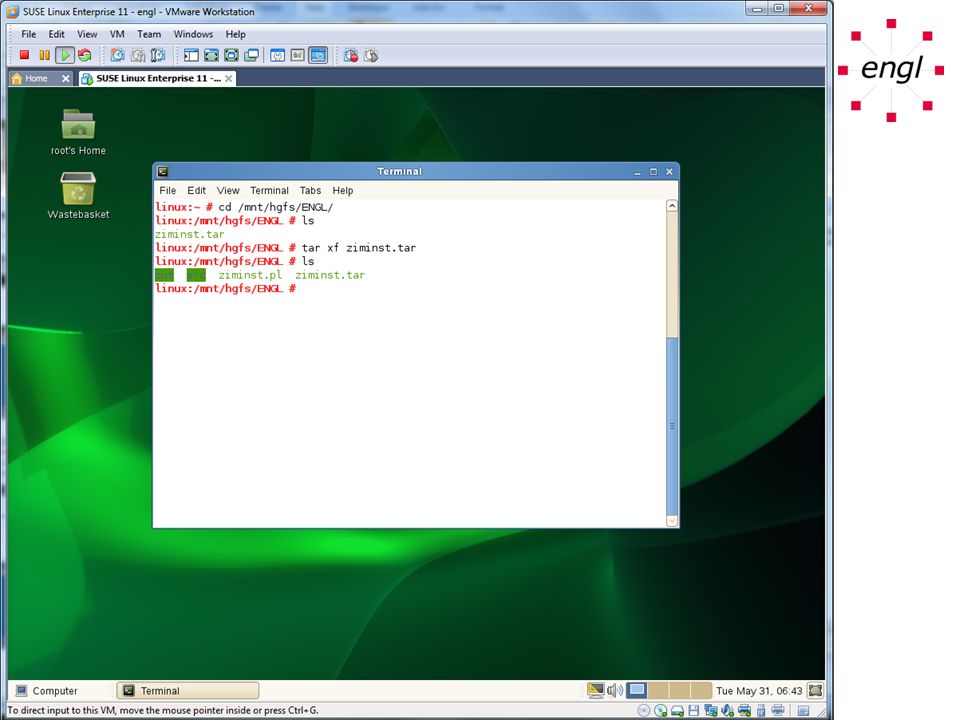Image resolution: width=960 pixels, height=720 pixels.
Task: Click the 'cd /mnt/hgfs/ENGL/' command text
Action: click(x=276, y=207)
